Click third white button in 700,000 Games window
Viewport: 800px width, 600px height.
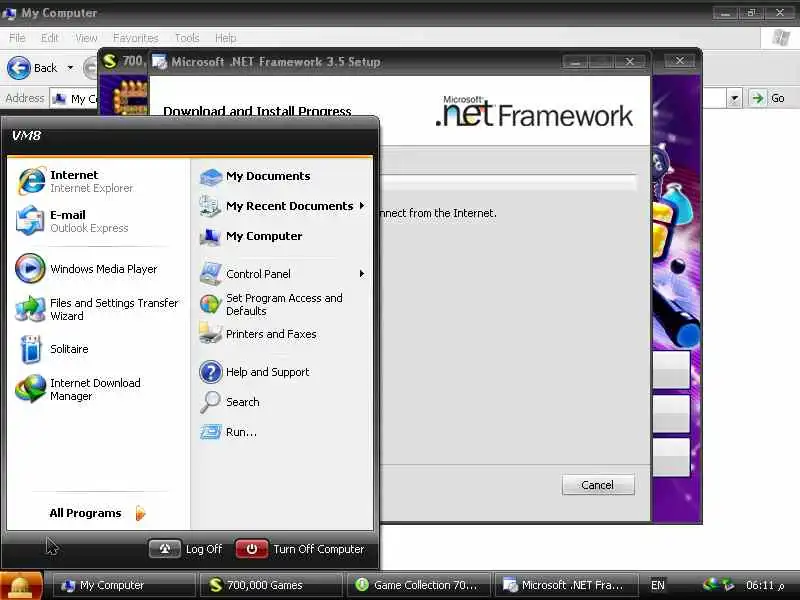[671, 457]
